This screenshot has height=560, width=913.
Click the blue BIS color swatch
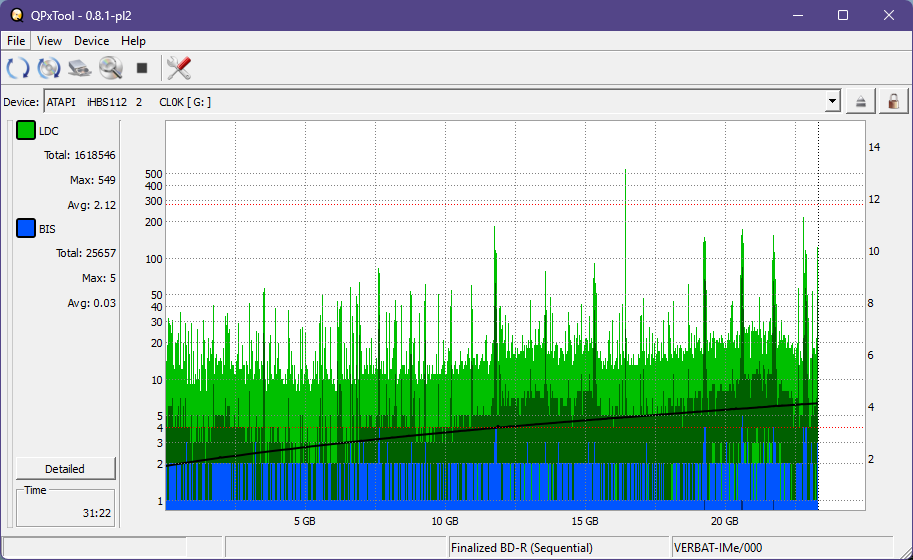coord(26,228)
